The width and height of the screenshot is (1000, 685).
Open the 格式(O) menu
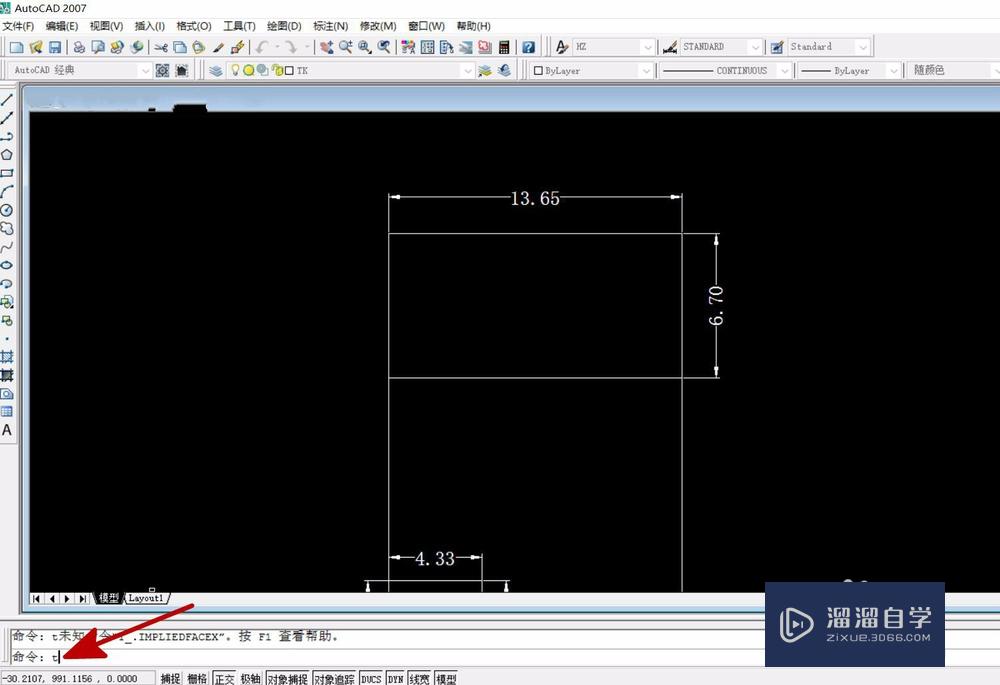[194, 26]
